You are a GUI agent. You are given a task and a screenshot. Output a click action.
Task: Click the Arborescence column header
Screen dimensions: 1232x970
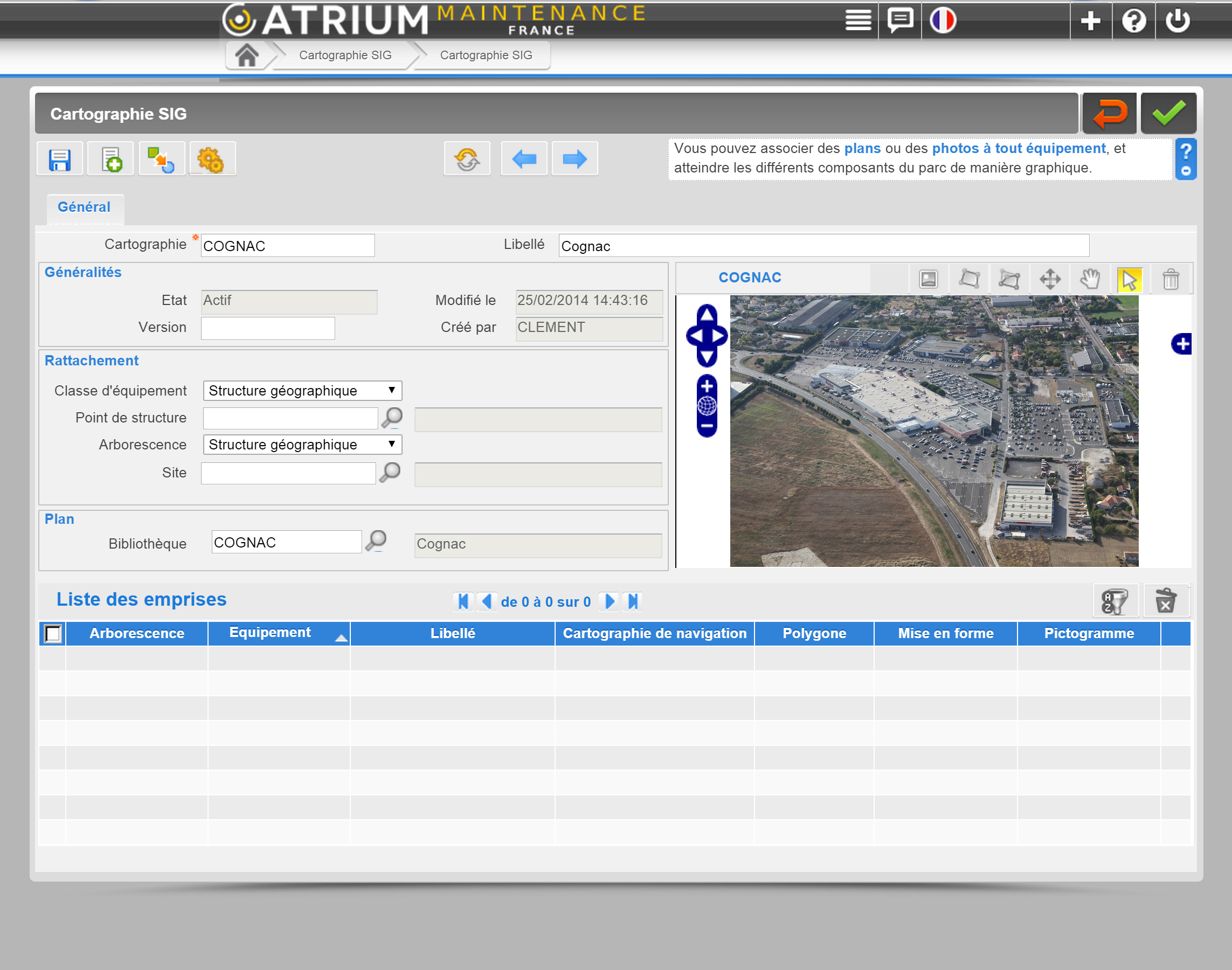(x=137, y=633)
